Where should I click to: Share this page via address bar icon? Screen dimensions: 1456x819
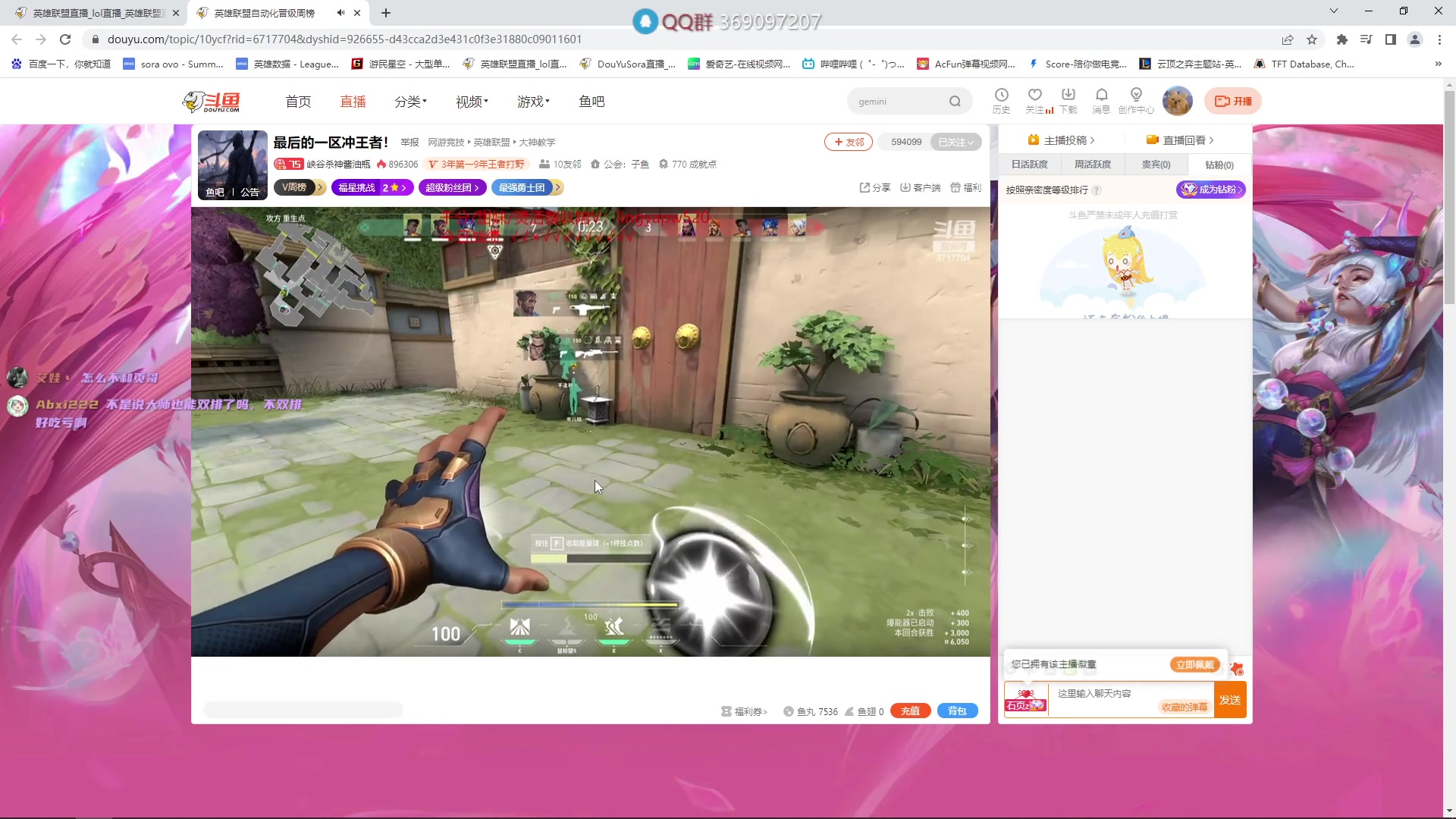[1288, 39]
